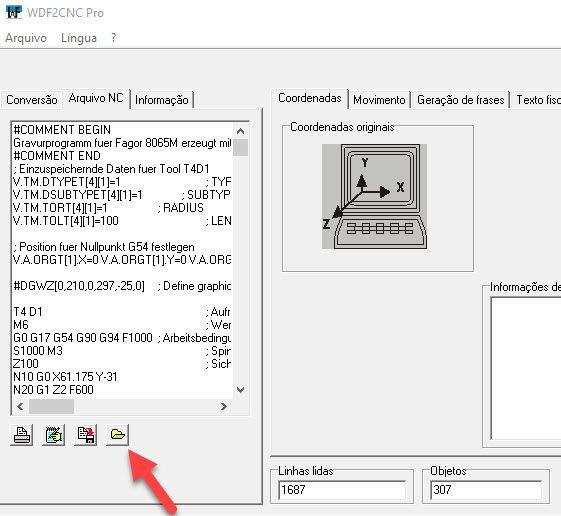Open file with yellow folder icon
This screenshot has height=516, width=561.
tap(117, 435)
